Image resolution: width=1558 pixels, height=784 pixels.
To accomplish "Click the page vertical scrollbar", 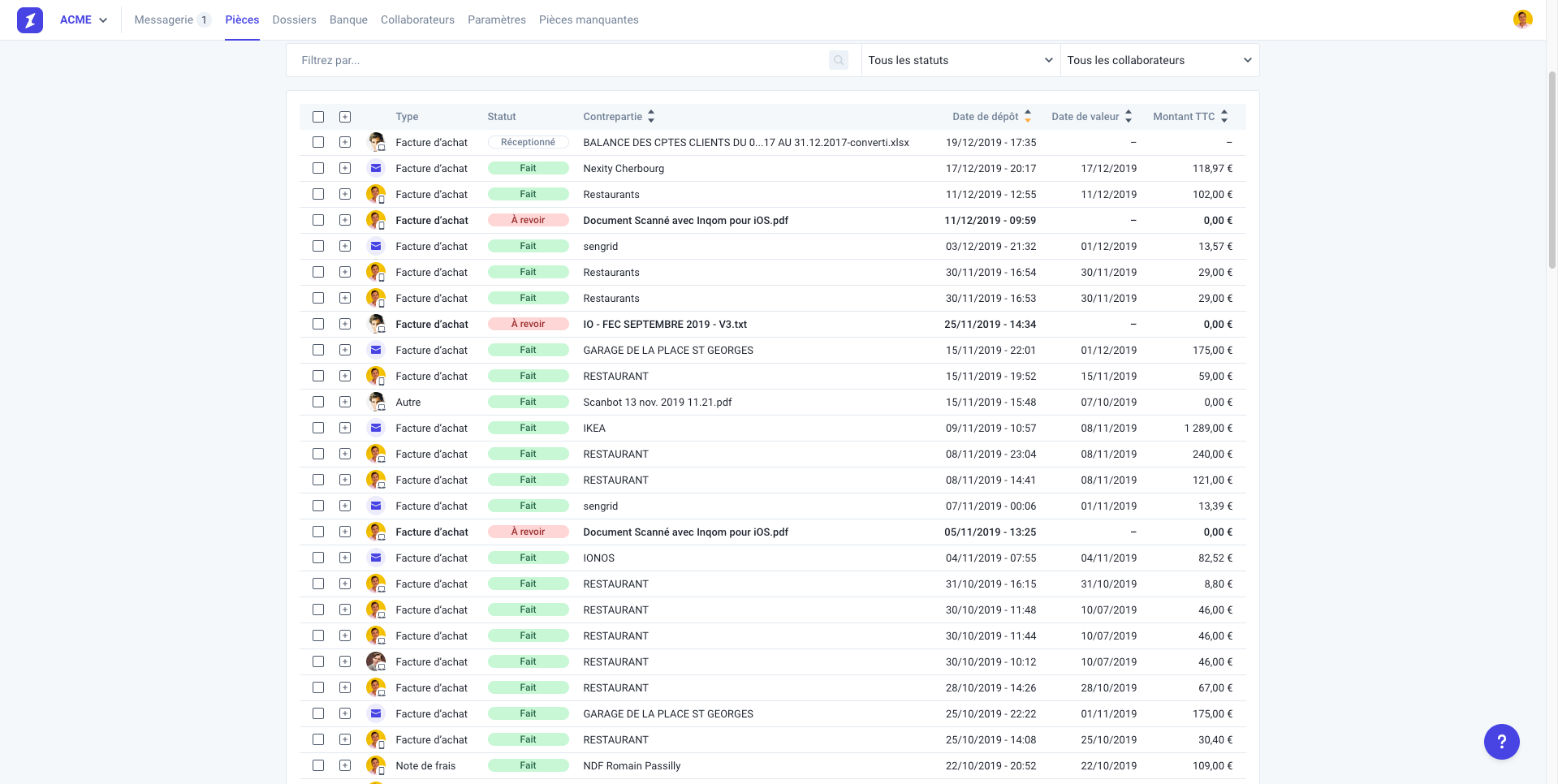I will (1552, 170).
